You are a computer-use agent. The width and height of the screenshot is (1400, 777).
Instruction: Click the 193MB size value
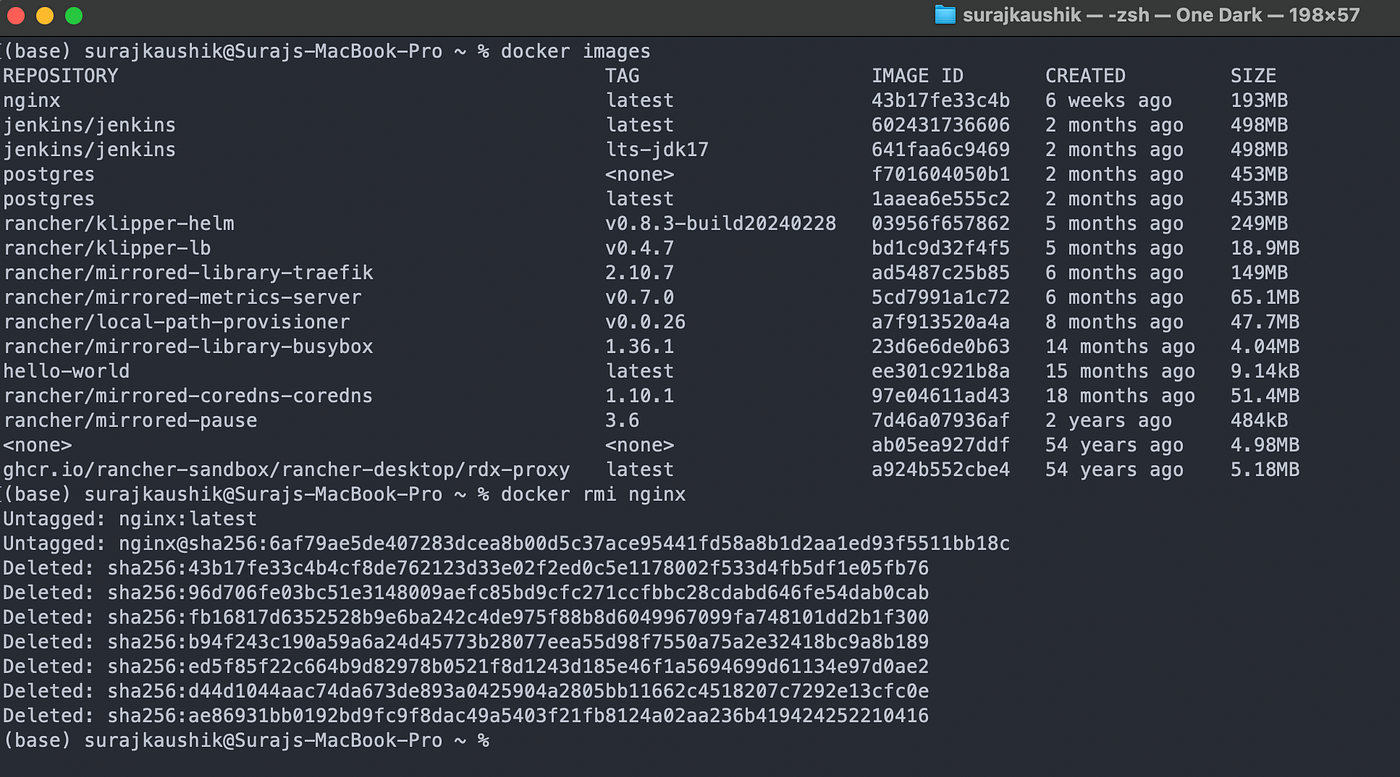pyautogui.click(x=1259, y=100)
